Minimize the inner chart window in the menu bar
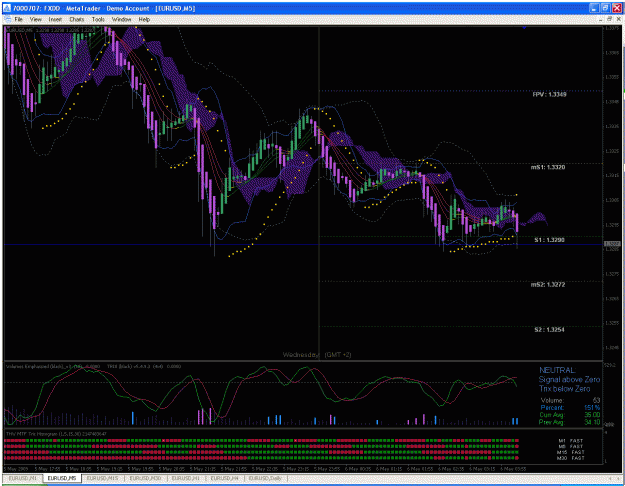 [601, 19]
